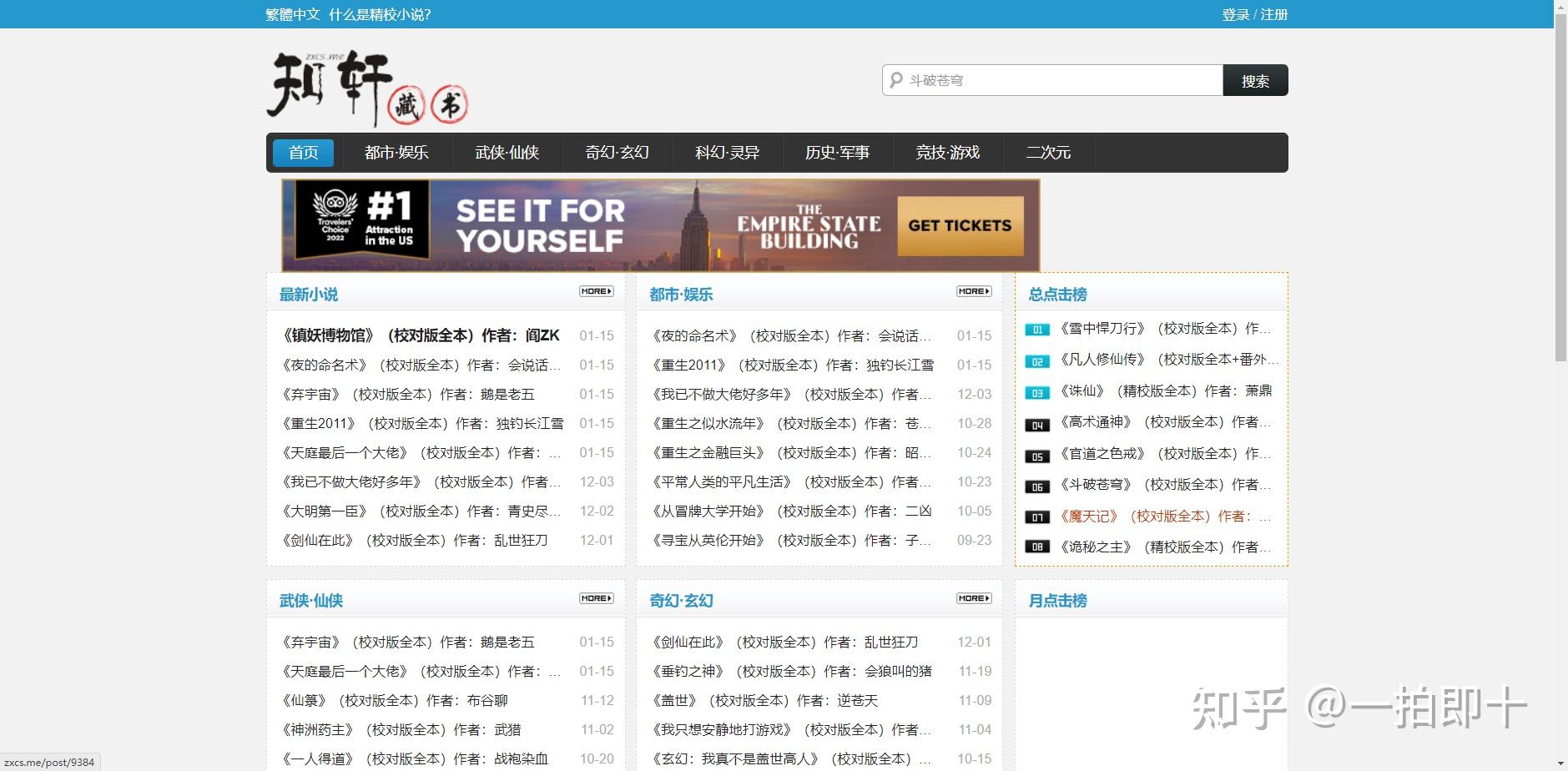This screenshot has height=771, width=1568.
Task: Click the scrollbar down arrow
Action: pyautogui.click(x=1560, y=763)
